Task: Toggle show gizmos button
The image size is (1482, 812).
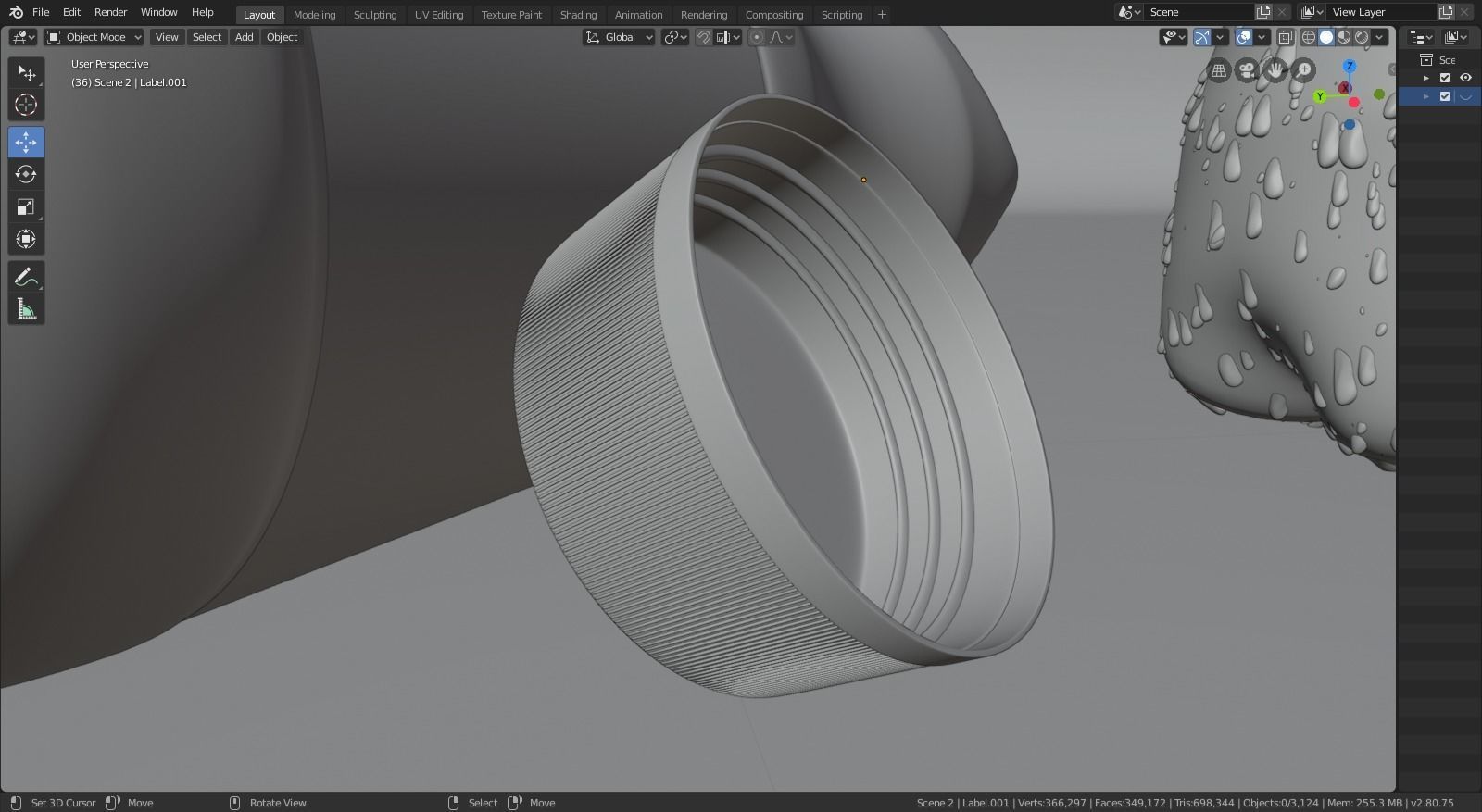Action: [1202, 37]
